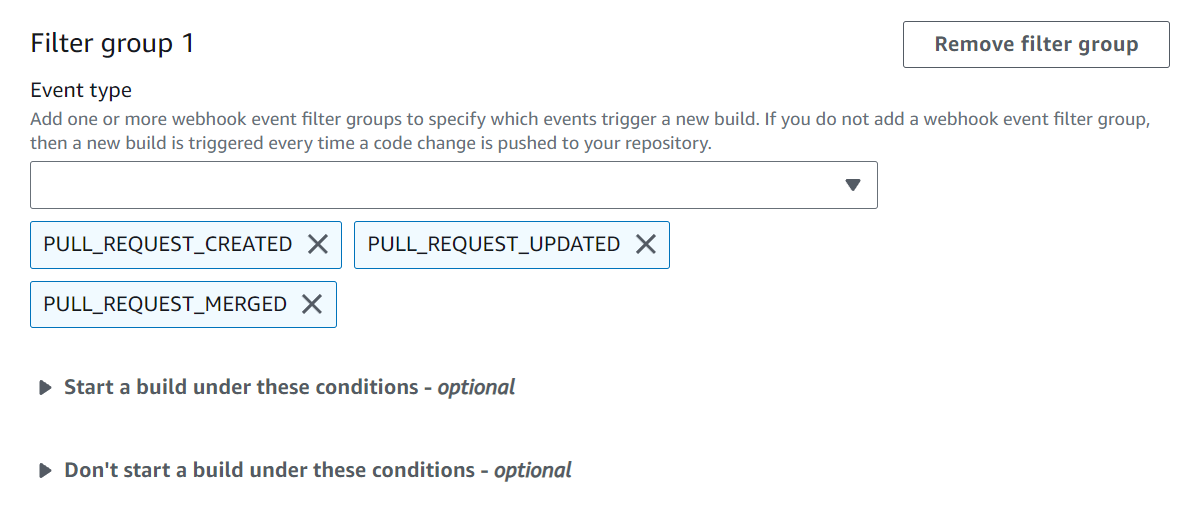Expand the 'Start a build' conditions triangle

45,388
